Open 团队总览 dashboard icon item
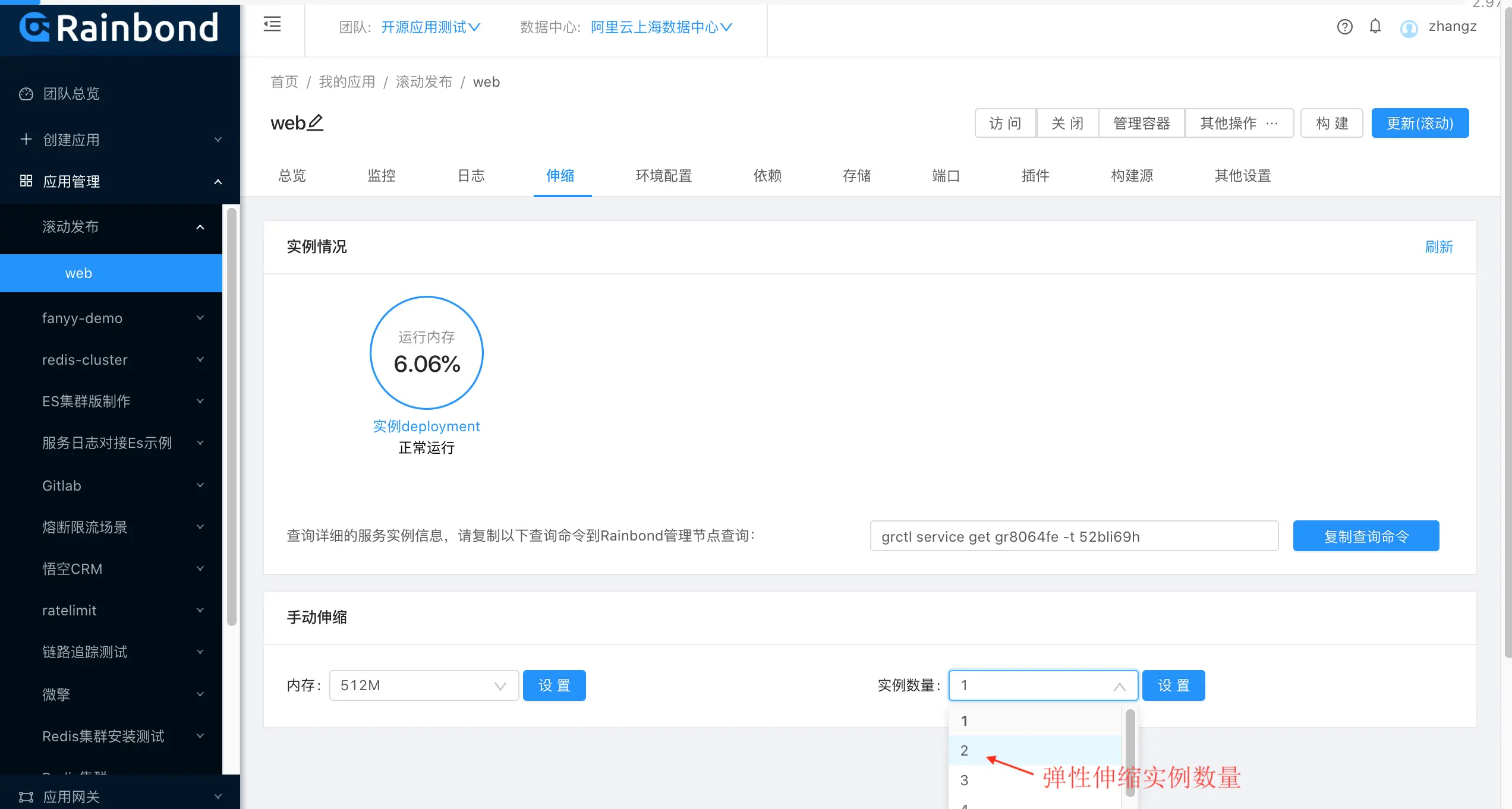The height and width of the screenshot is (809, 1512). (26, 94)
